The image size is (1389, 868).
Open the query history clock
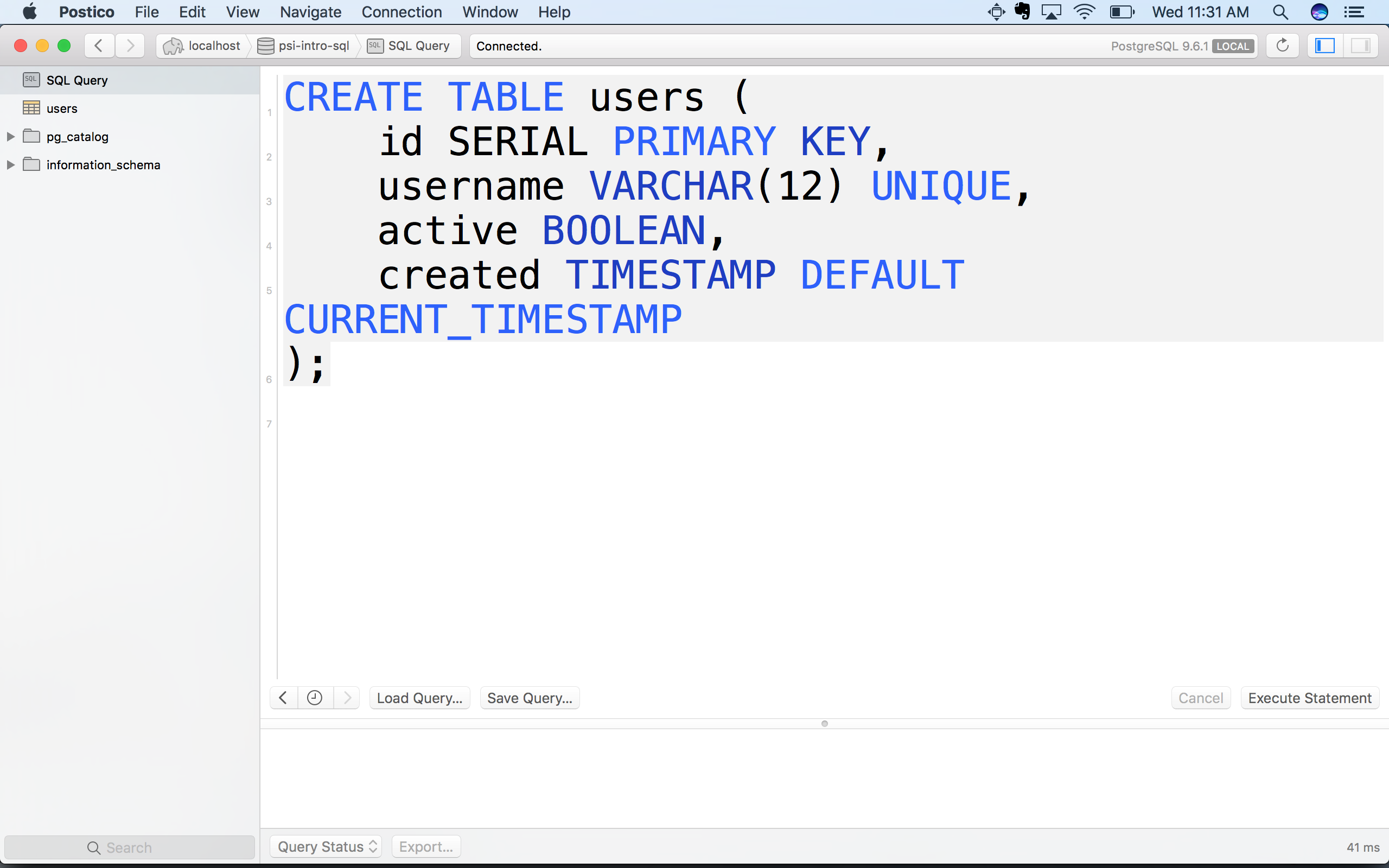pyautogui.click(x=315, y=698)
